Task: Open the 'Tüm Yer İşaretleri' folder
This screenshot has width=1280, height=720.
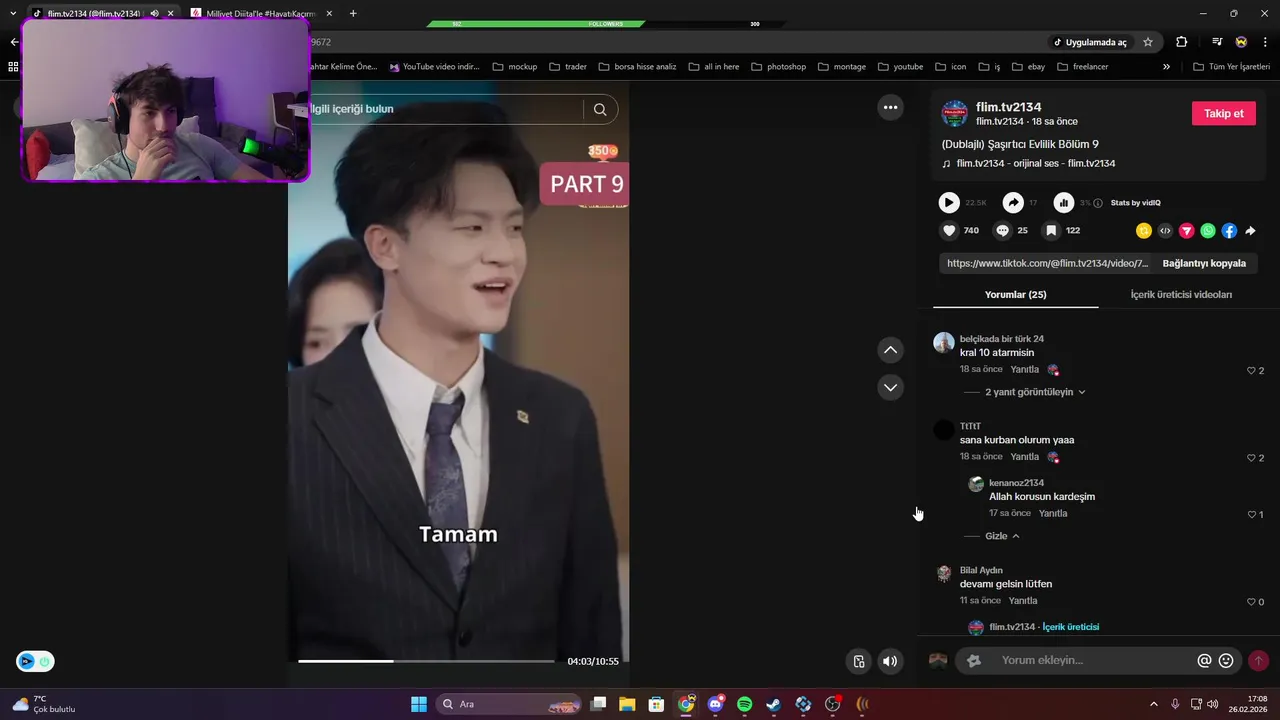Action: (x=1232, y=67)
